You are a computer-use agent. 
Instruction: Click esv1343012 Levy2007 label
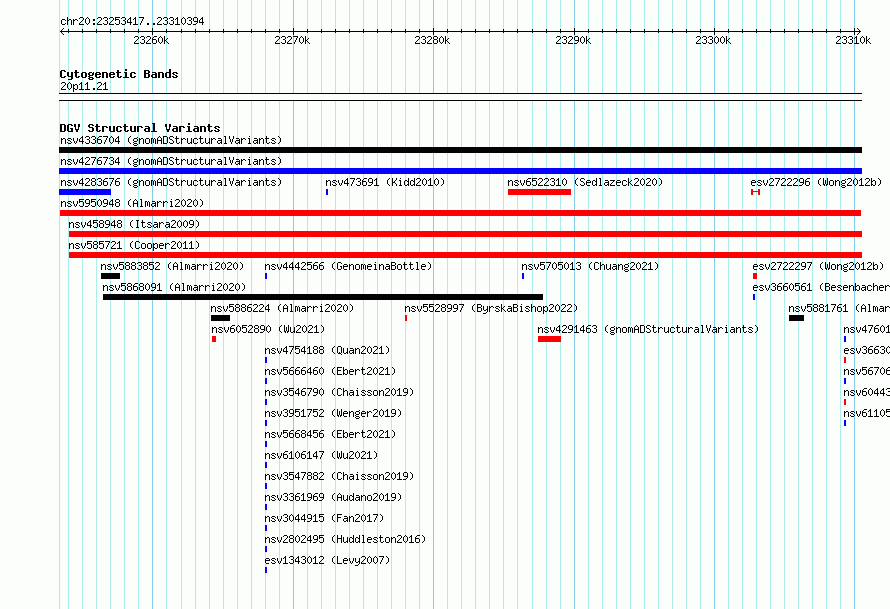pos(328,560)
